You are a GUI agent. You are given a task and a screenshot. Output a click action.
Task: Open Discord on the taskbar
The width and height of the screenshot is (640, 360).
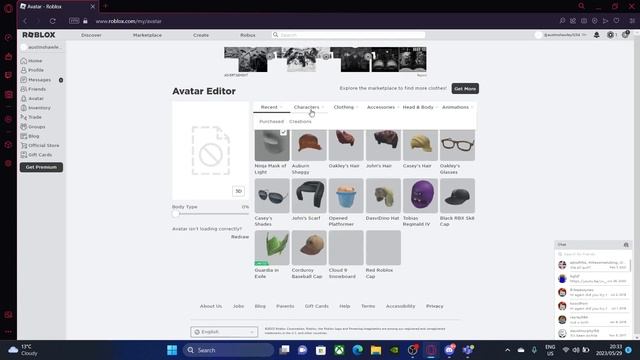tap(449, 350)
